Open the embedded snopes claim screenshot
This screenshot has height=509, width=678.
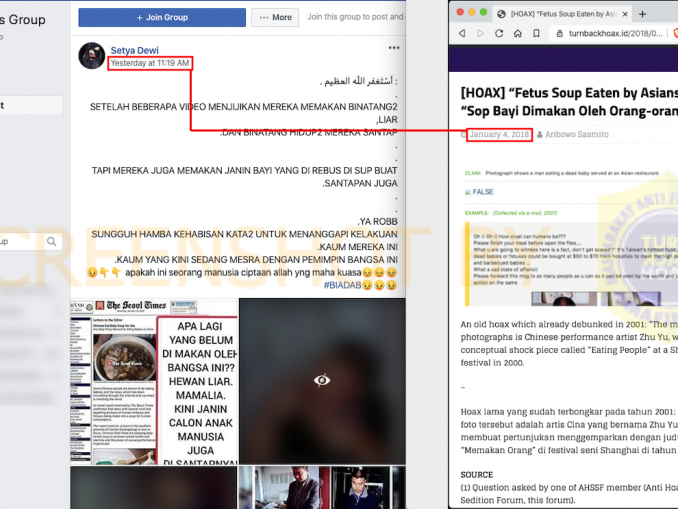(571, 238)
